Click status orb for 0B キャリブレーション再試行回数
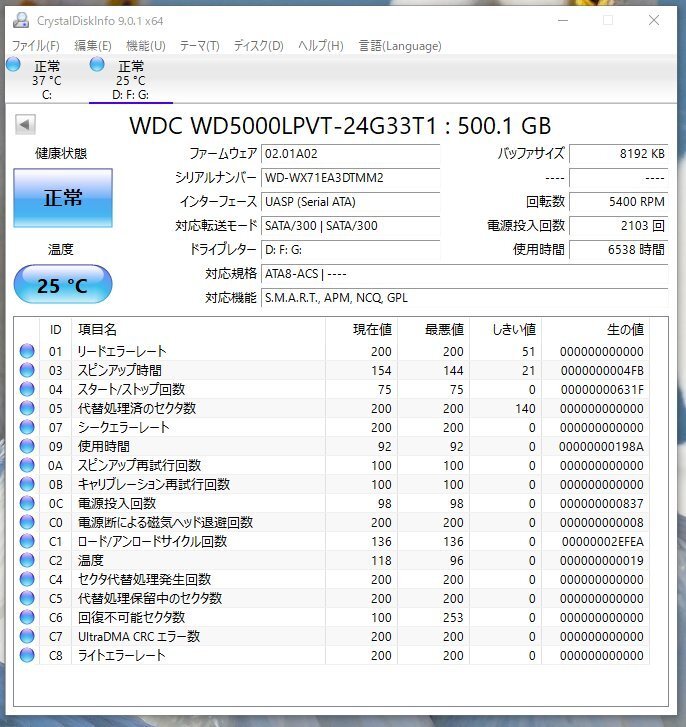Viewport: 686px width, 727px height. point(27,484)
